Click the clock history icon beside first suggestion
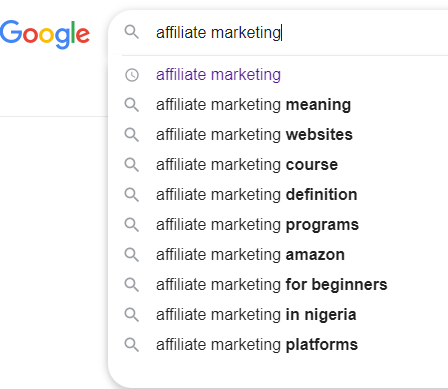 pos(132,75)
